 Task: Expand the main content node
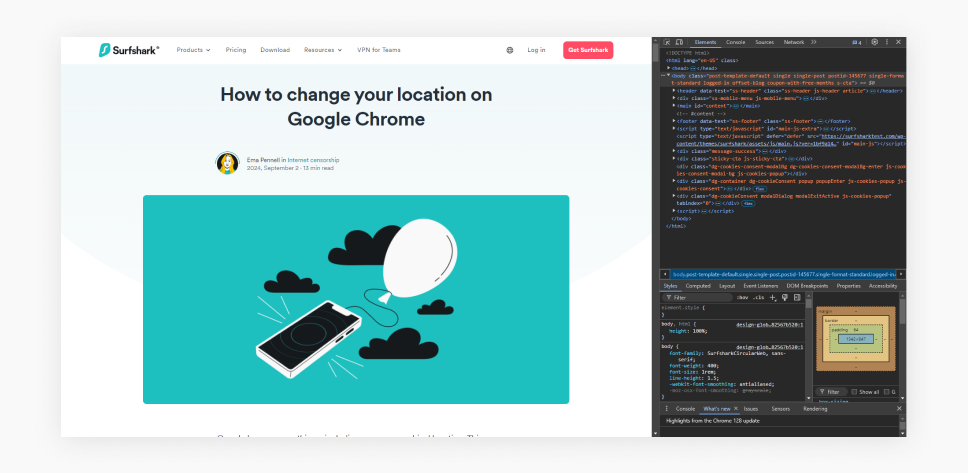point(674,106)
